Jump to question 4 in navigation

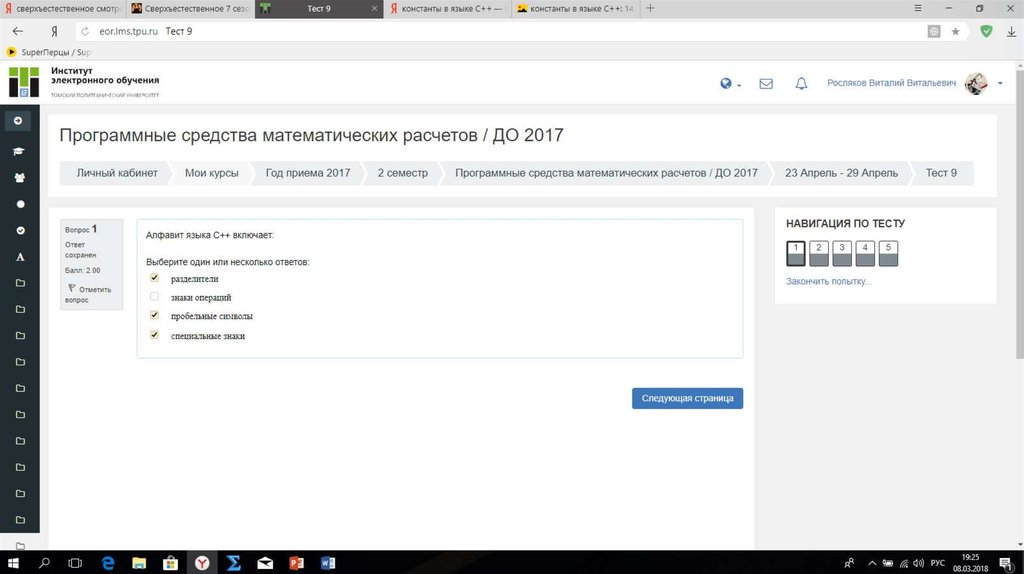pos(865,253)
